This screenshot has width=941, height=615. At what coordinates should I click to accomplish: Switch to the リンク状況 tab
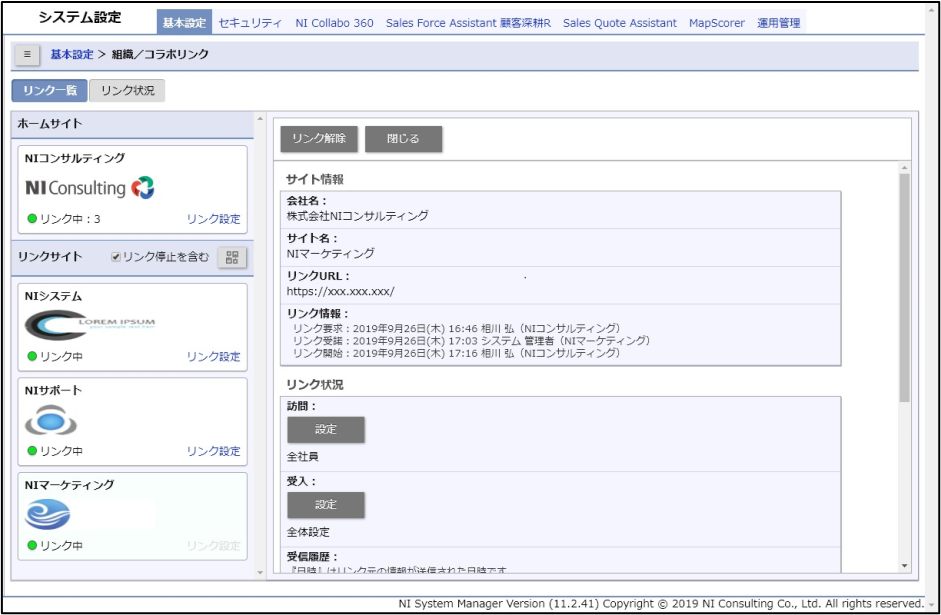point(127,91)
